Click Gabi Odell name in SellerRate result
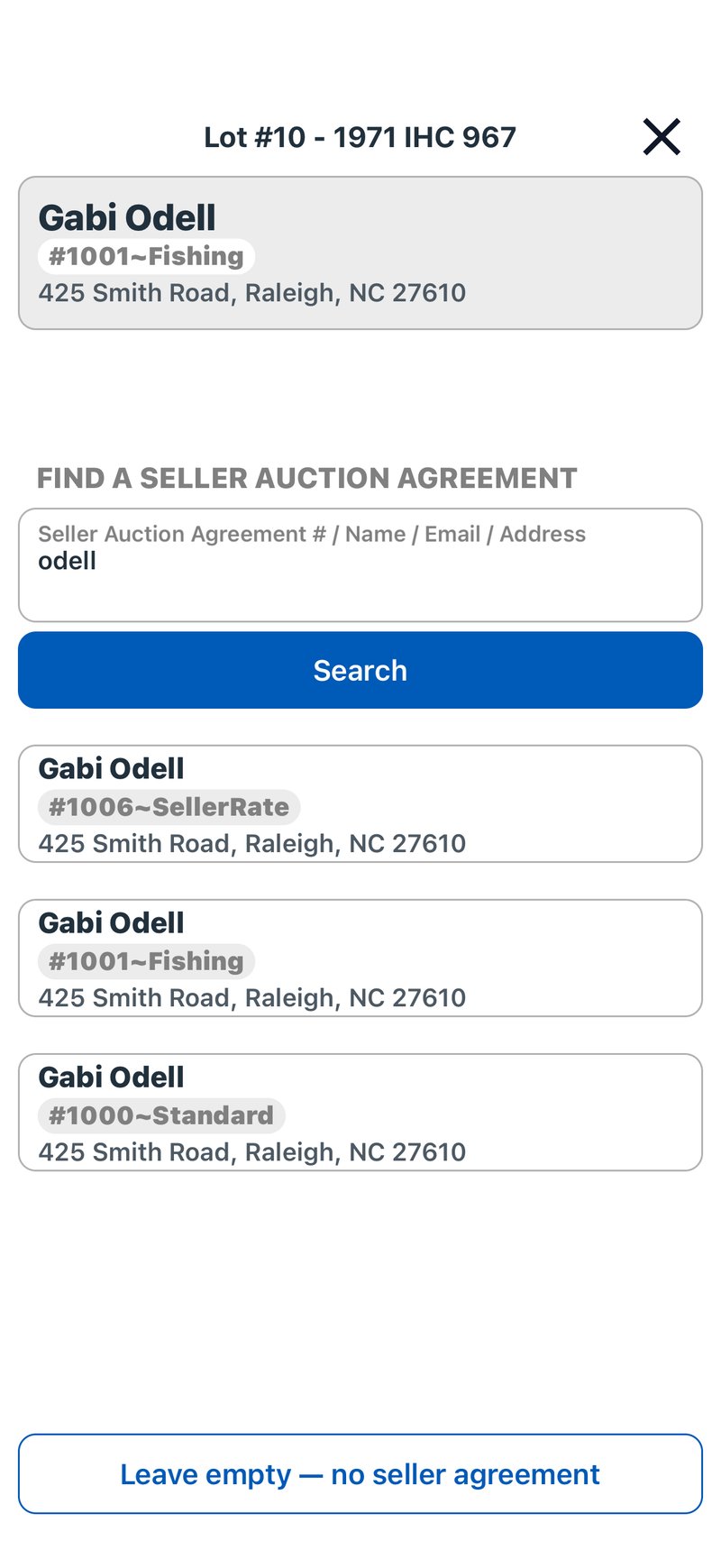This screenshot has width=721, height=1568. click(111, 768)
